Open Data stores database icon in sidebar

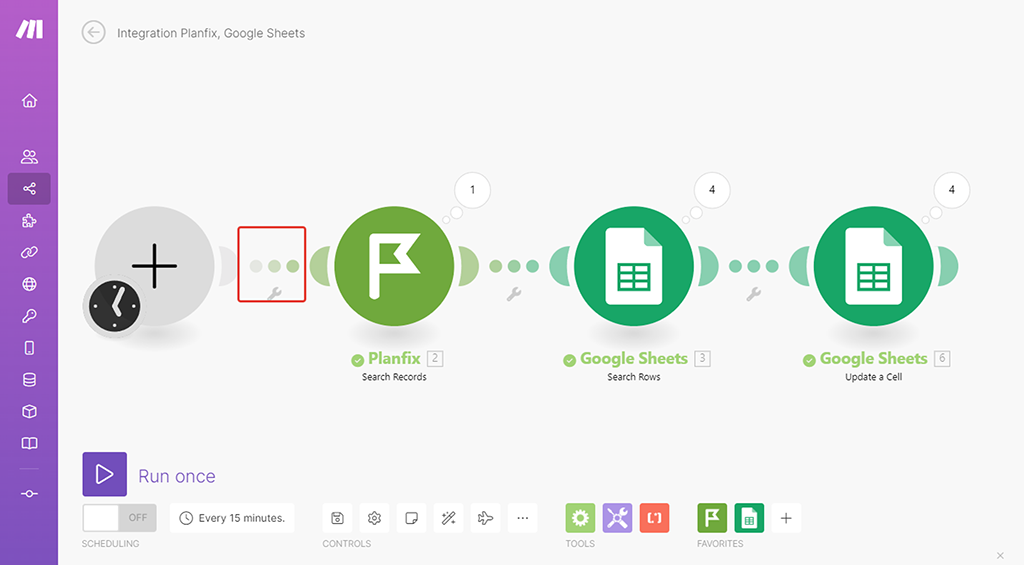coord(29,379)
